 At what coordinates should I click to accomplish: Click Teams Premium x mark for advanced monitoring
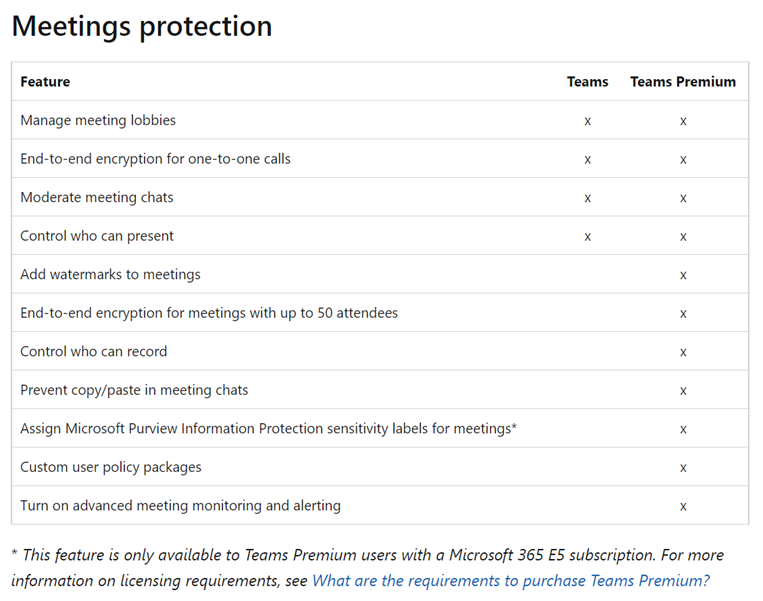pos(683,507)
